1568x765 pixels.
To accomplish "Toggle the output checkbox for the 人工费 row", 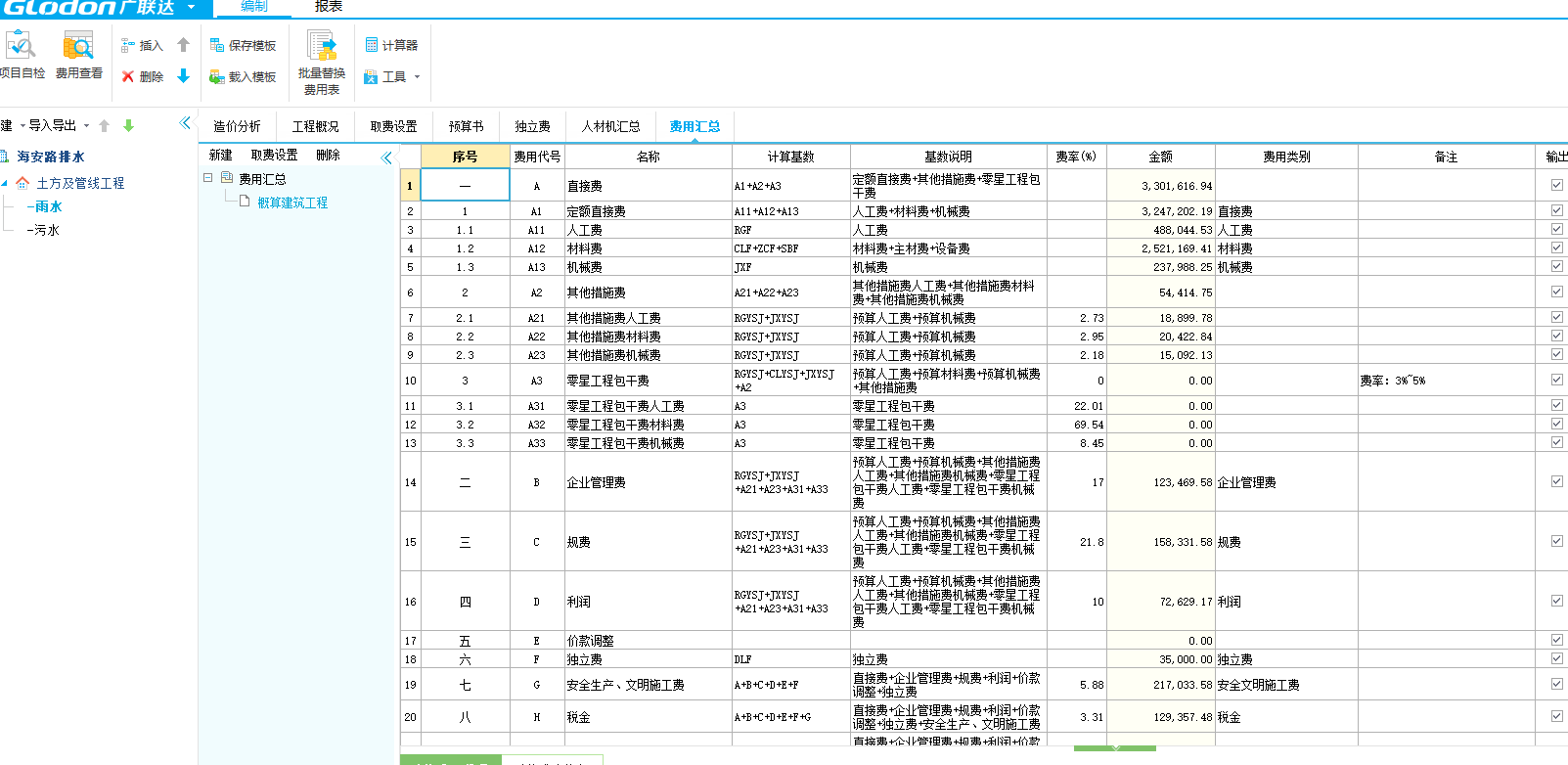I will tap(1556, 229).
